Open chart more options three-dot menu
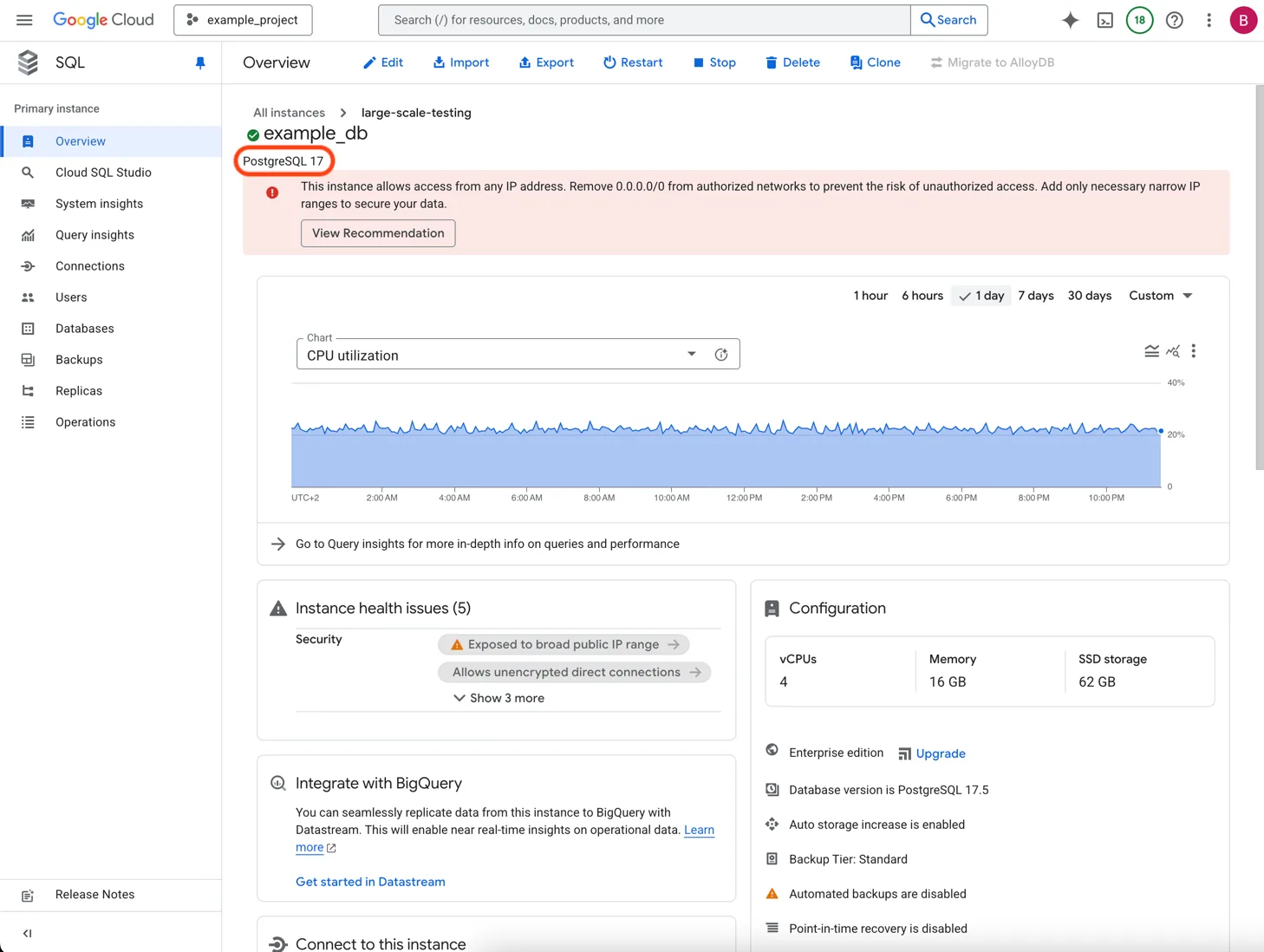Screen dimensions: 1264x952 [x=1194, y=351]
